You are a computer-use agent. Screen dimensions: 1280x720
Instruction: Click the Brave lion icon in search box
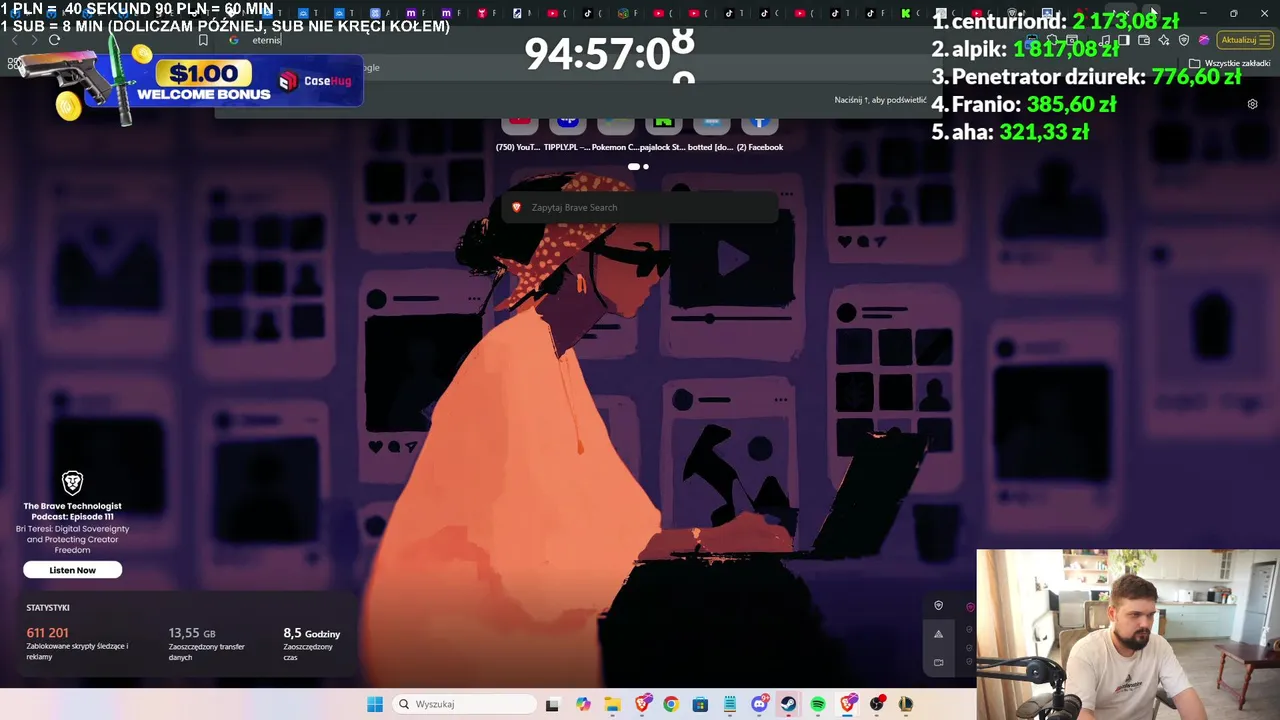[x=516, y=207]
